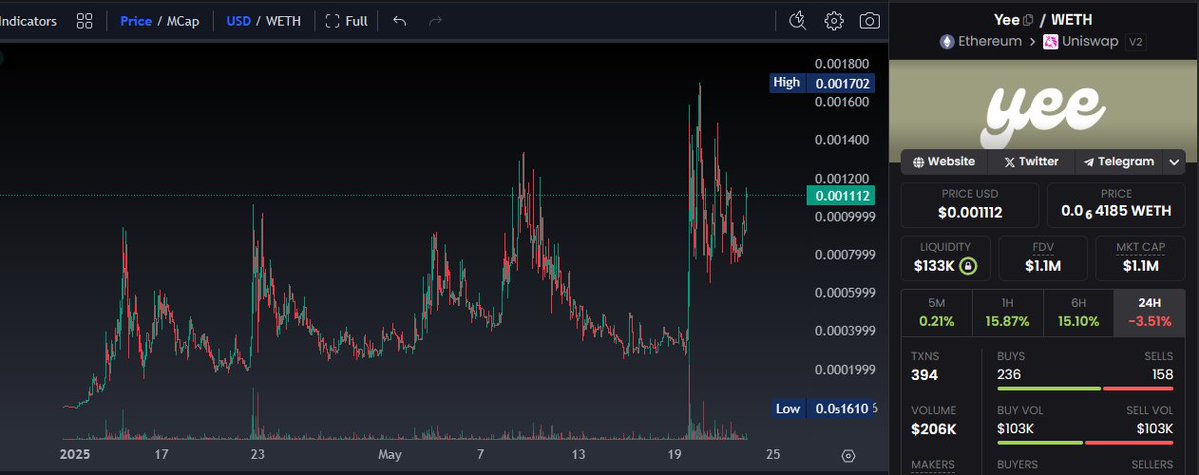The height and width of the screenshot is (475, 1199).
Task: Click the MKT CAP $1.1M box
Action: click(x=1140, y=258)
